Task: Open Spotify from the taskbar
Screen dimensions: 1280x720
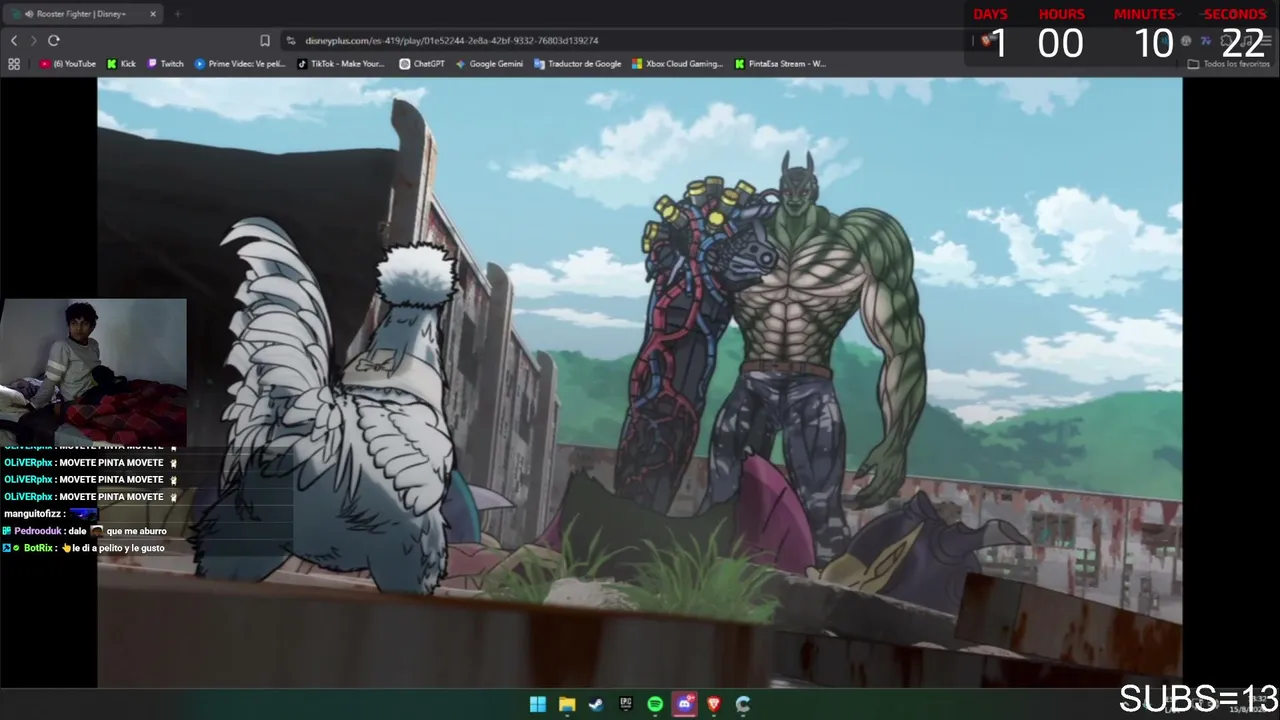Action: tap(655, 704)
